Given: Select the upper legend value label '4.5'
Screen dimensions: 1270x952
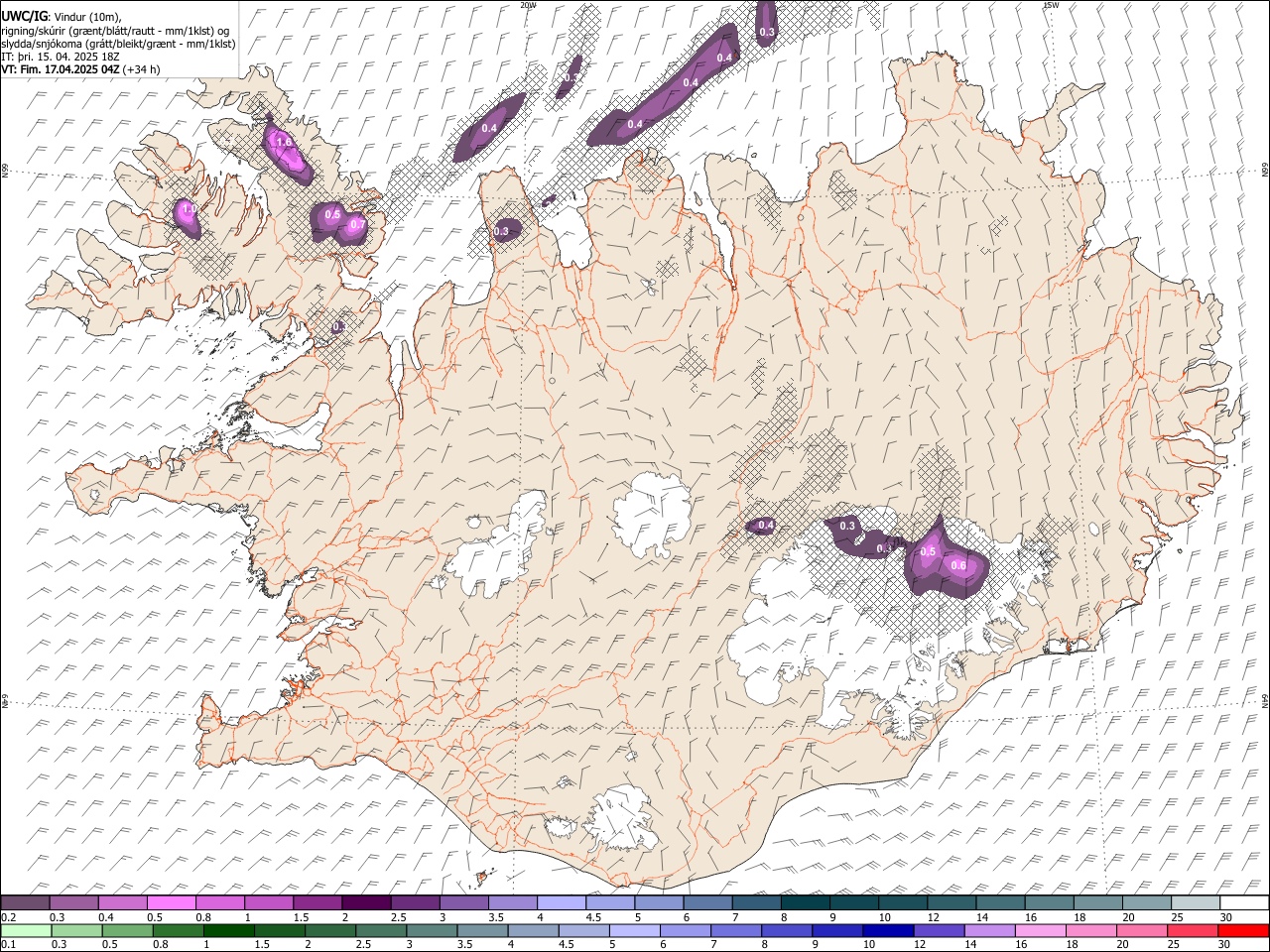Looking at the screenshot, I should click(x=592, y=917).
